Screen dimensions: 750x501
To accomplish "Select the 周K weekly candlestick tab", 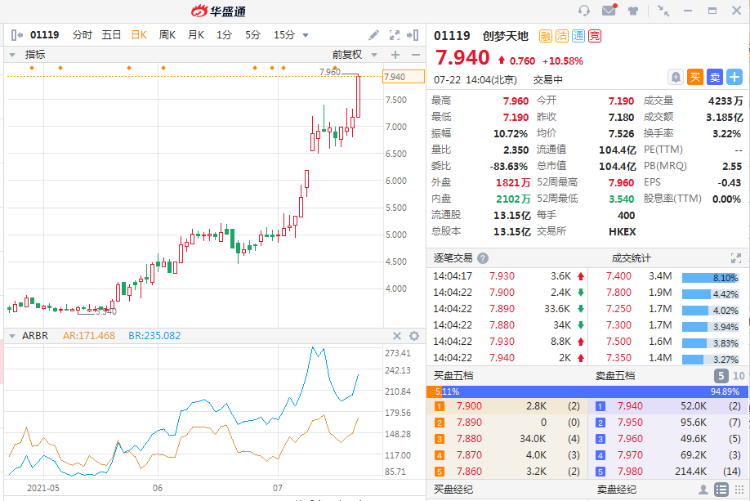I will [x=167, y=35].
